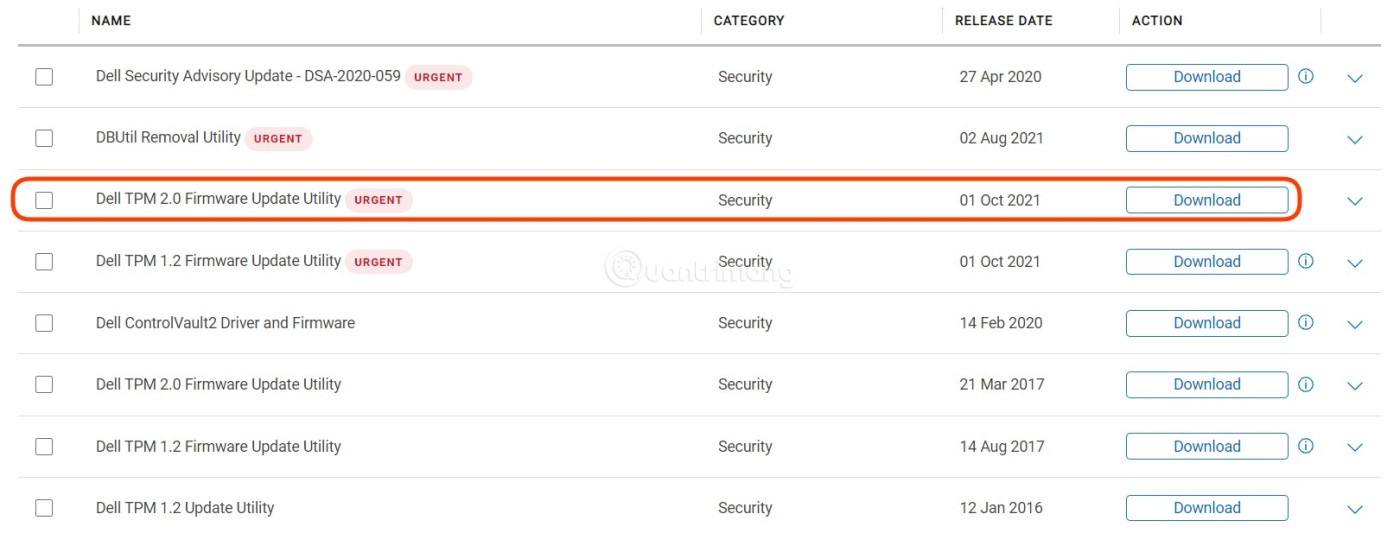Viewport: 1400px width, 533px height.
Task: Click the URGENT badge beside DBUtil Removal Utility
Action: tap(278, 139)
